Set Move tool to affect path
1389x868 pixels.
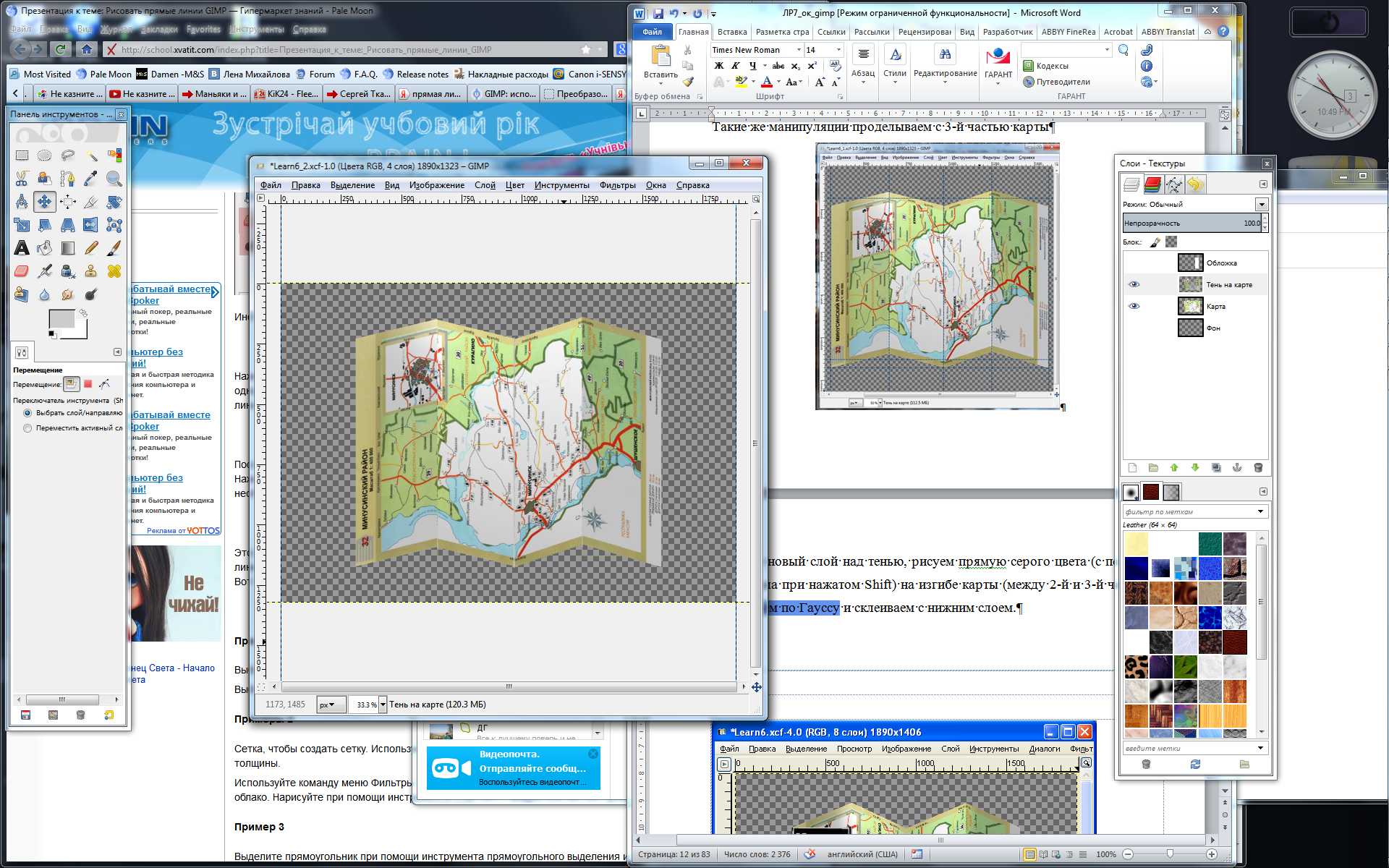pos(105,384)
